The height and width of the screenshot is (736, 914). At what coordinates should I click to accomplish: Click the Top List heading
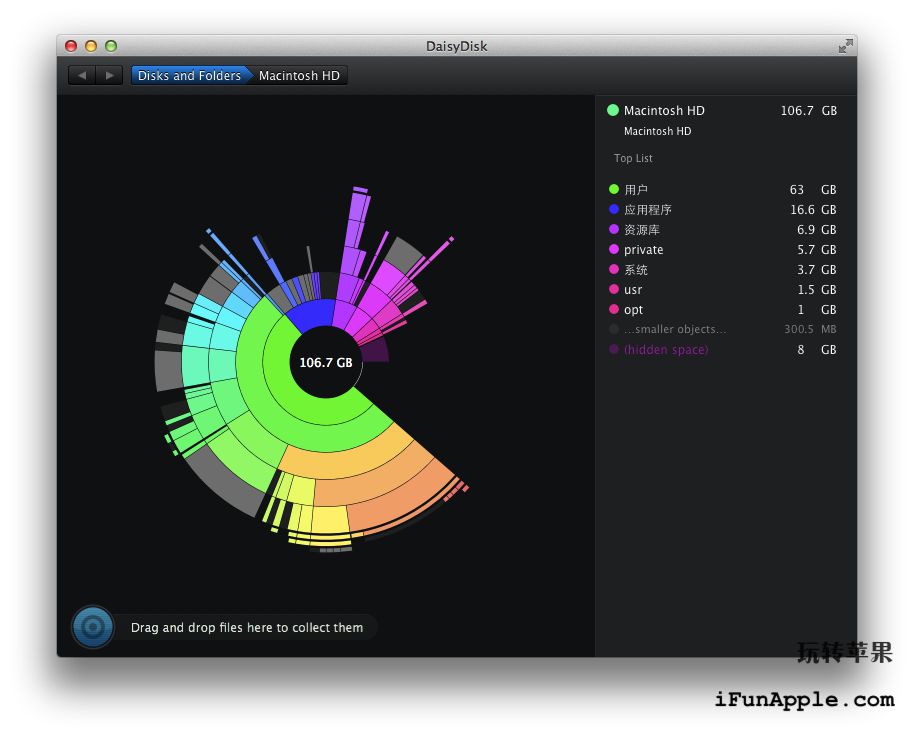633,158
